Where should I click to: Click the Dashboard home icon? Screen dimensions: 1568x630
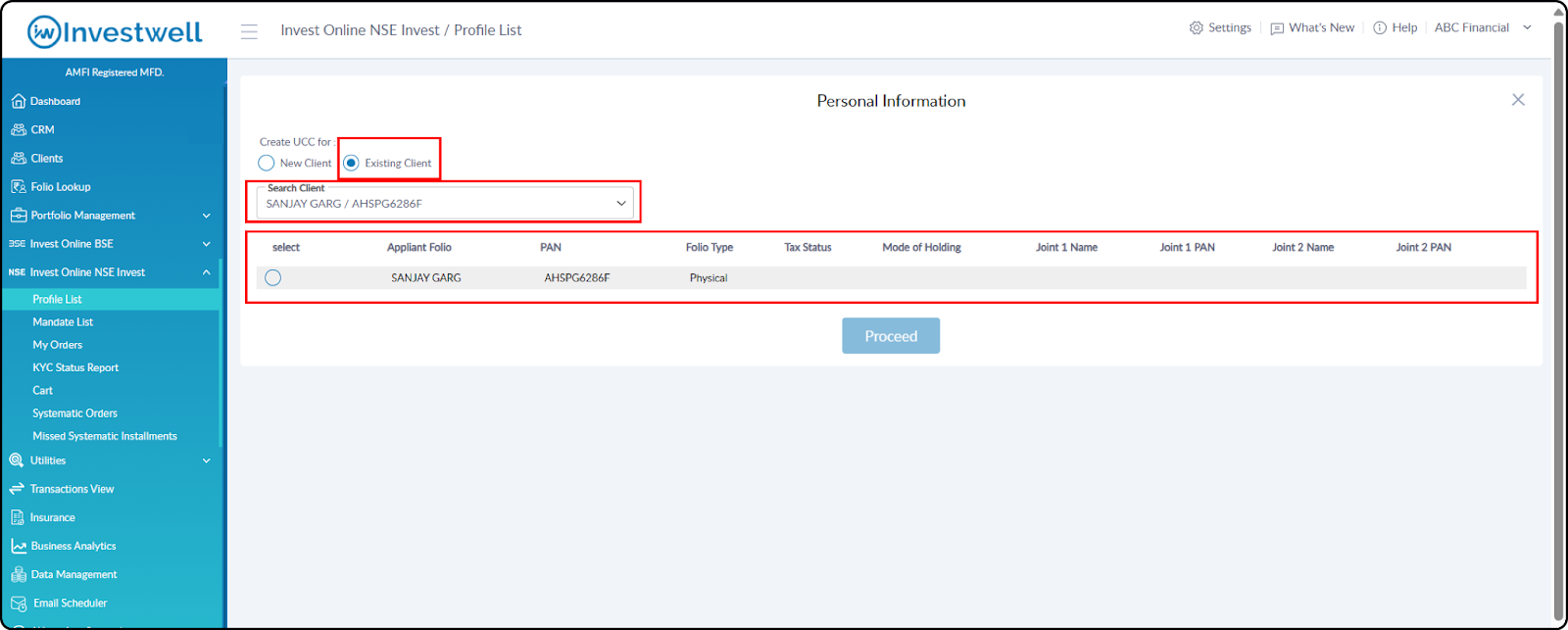[18, 101]
